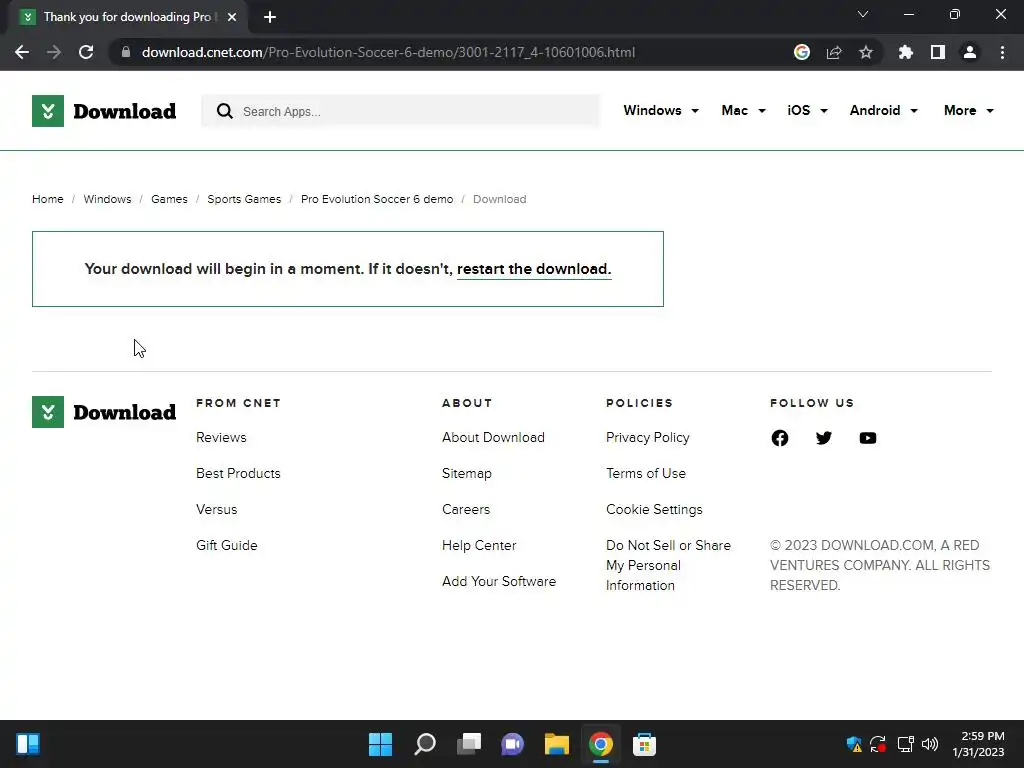1024x768 pixels.
Task: Open Microsoft Store from the taskbar
Action: point(645,744)
